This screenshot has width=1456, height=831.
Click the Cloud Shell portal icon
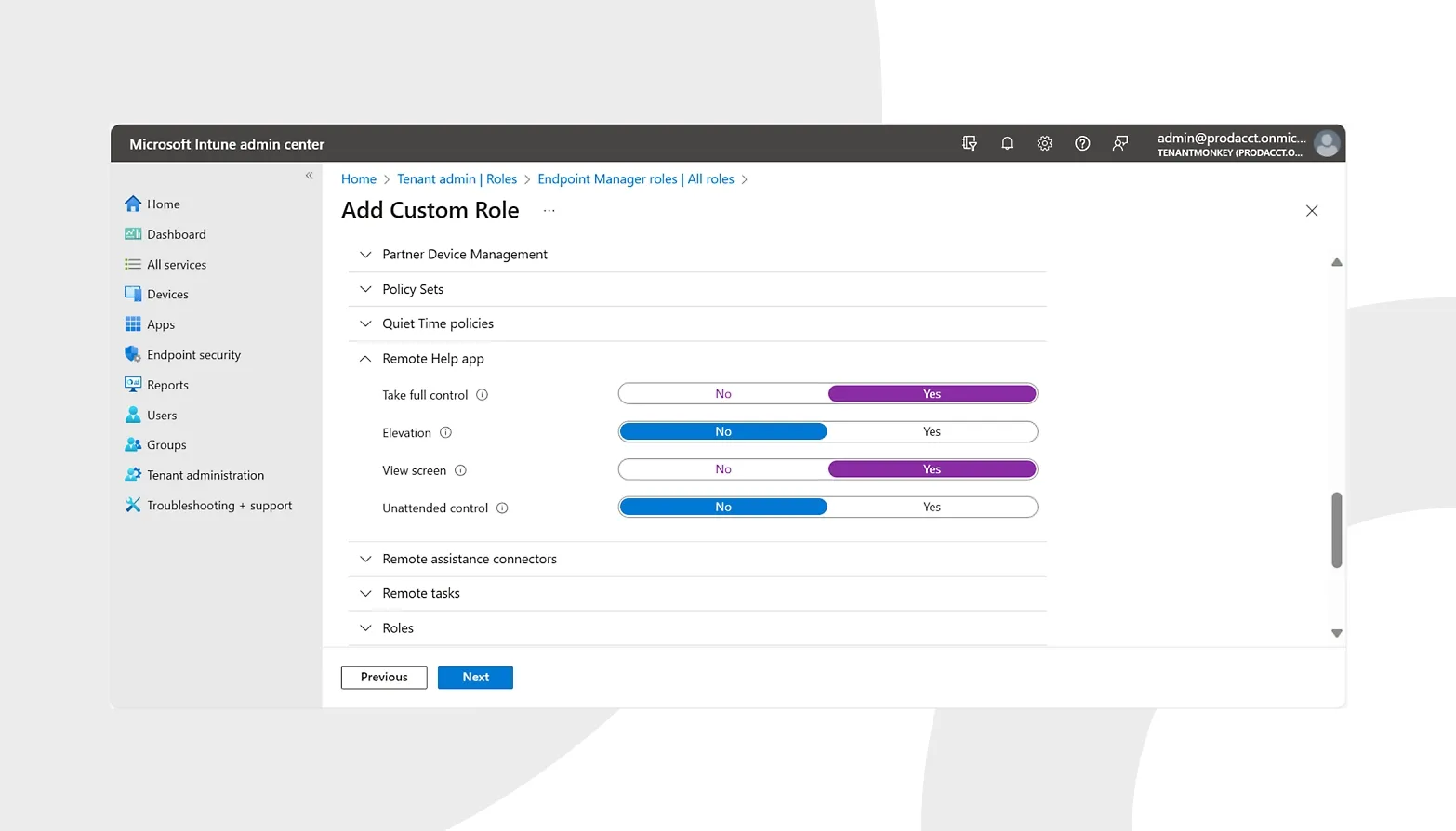tap(969, 143)
